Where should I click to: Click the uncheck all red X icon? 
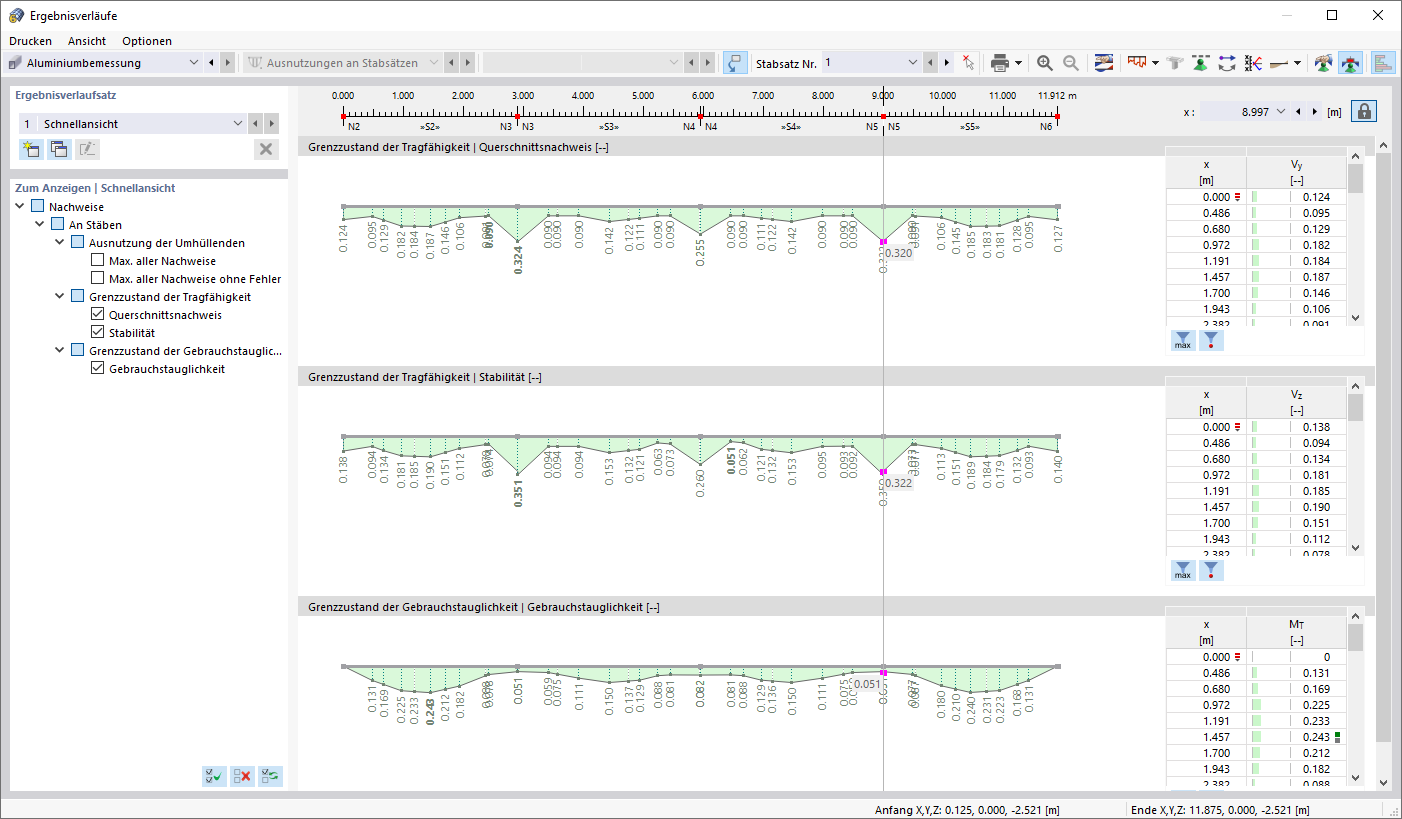(x=242, y=775)
